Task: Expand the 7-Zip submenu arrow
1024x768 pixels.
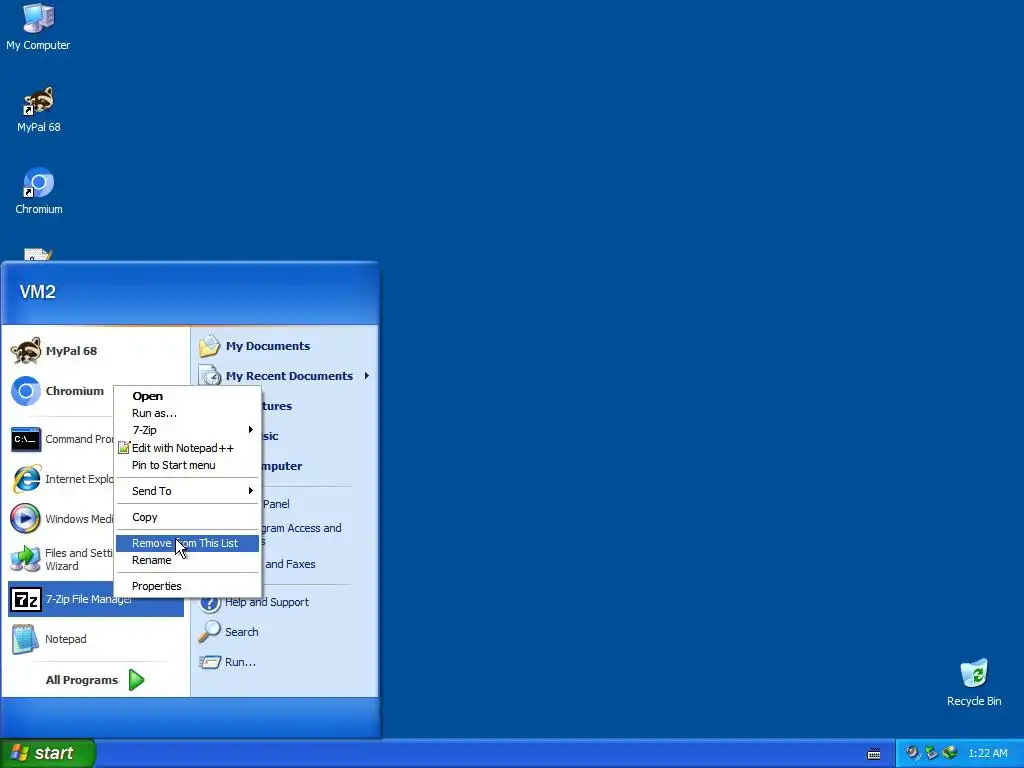Action: tap(250, 430)
